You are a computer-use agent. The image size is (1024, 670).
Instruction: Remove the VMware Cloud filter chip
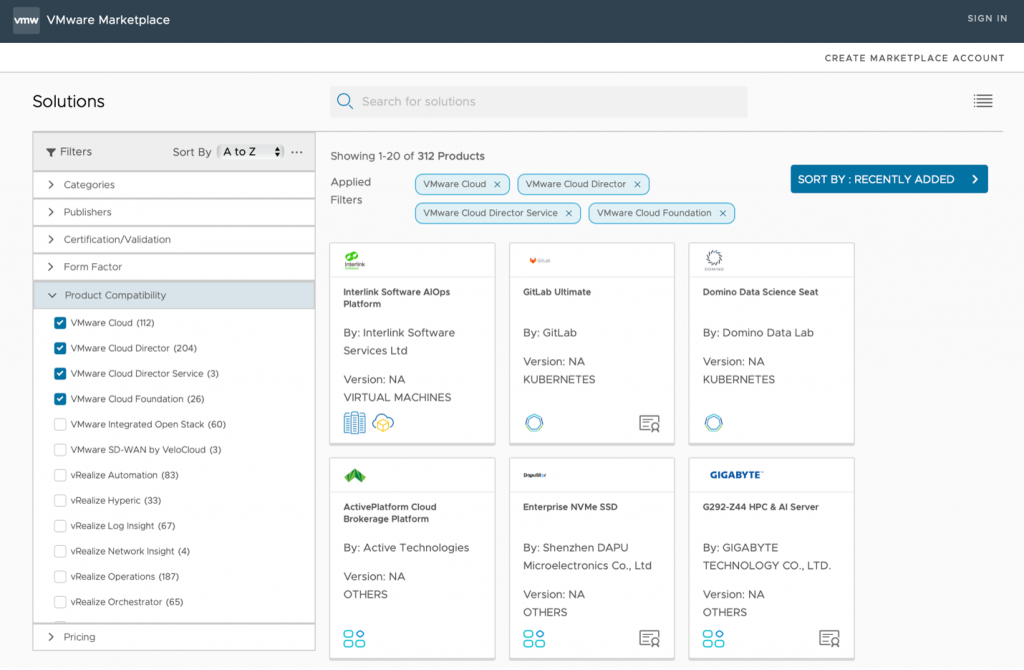(497, 185)
